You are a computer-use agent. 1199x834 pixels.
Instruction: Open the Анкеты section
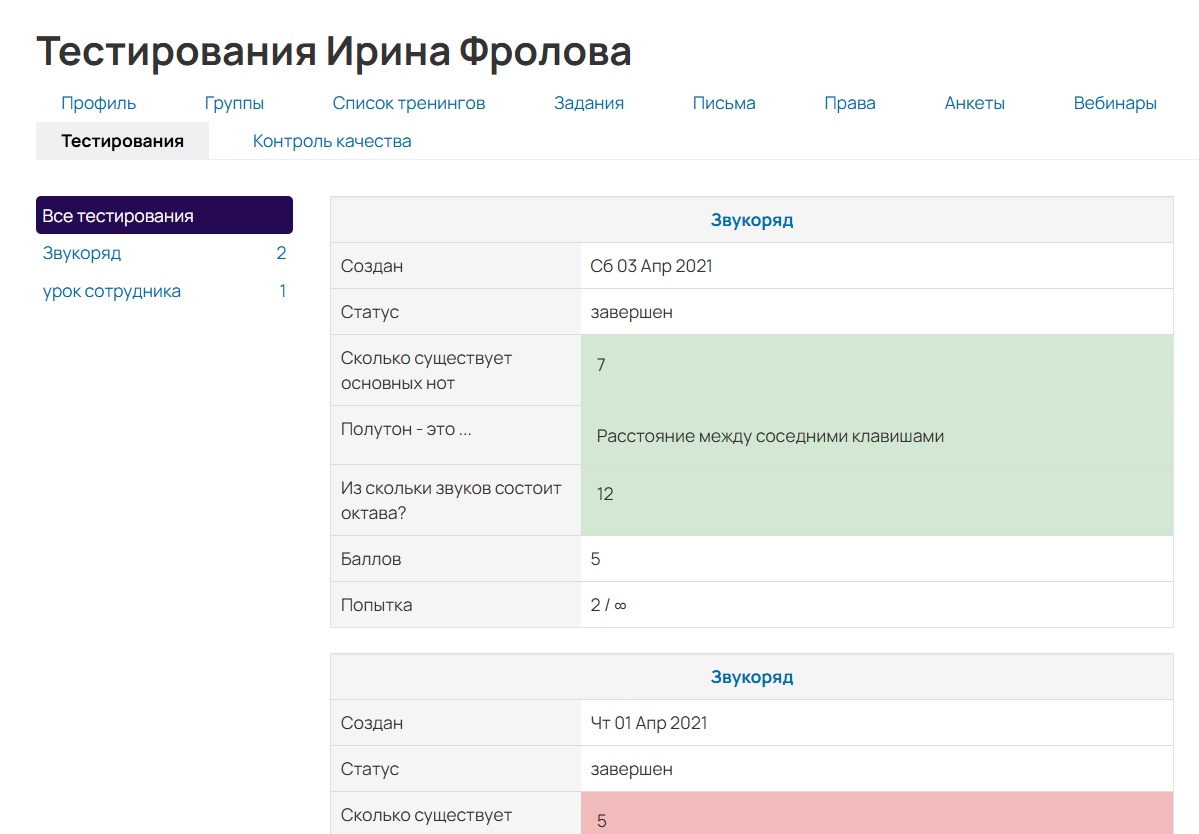[x=974, y=102]
